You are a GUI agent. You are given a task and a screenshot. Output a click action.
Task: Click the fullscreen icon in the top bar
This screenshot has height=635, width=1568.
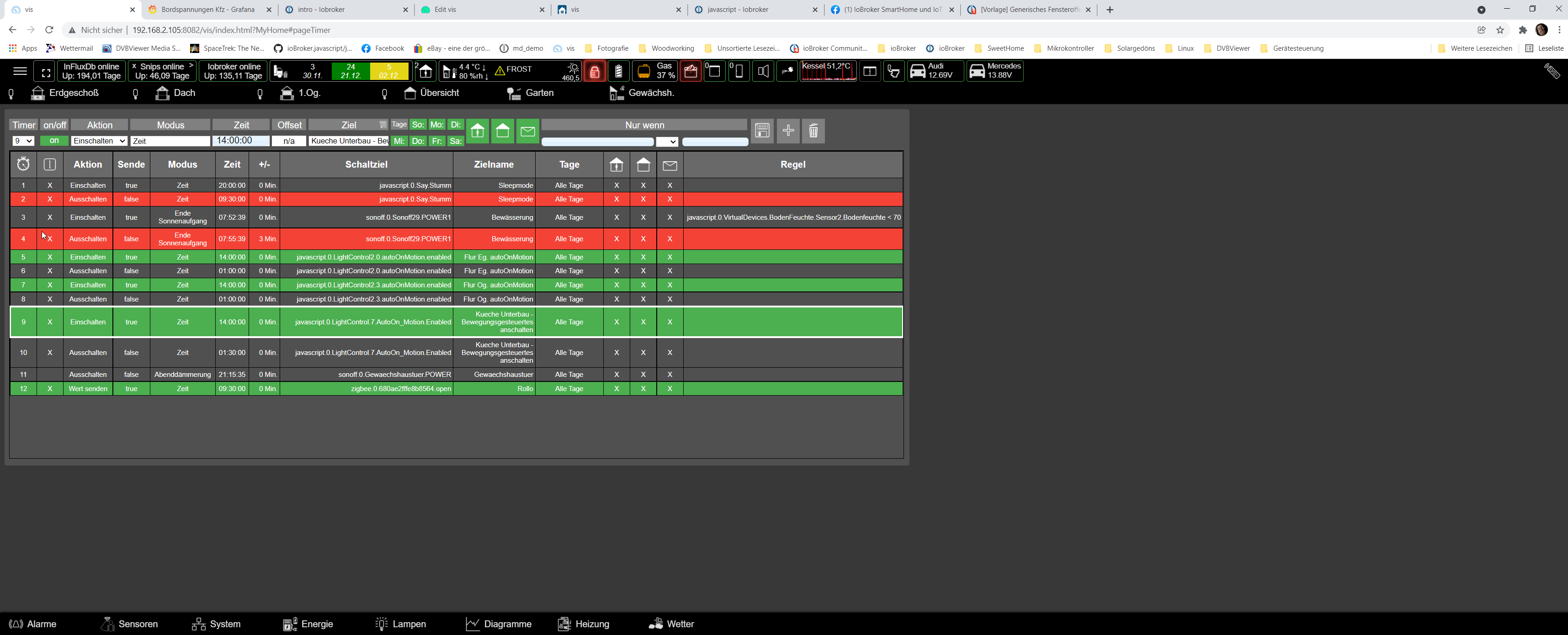coord(45,72)
